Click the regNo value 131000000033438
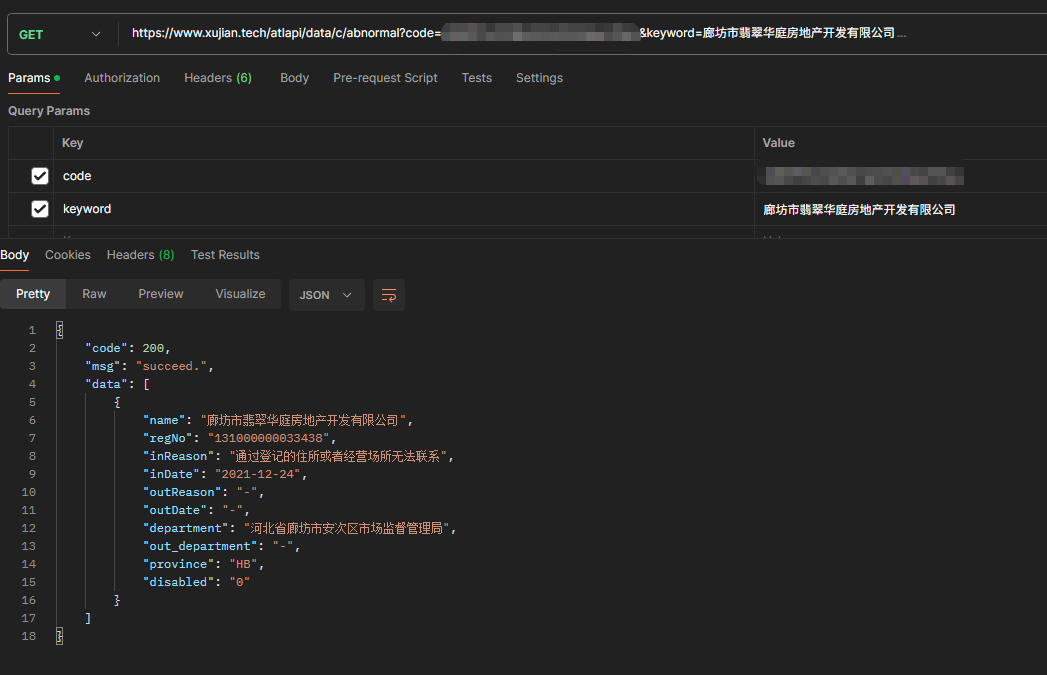 pos(269,438)
